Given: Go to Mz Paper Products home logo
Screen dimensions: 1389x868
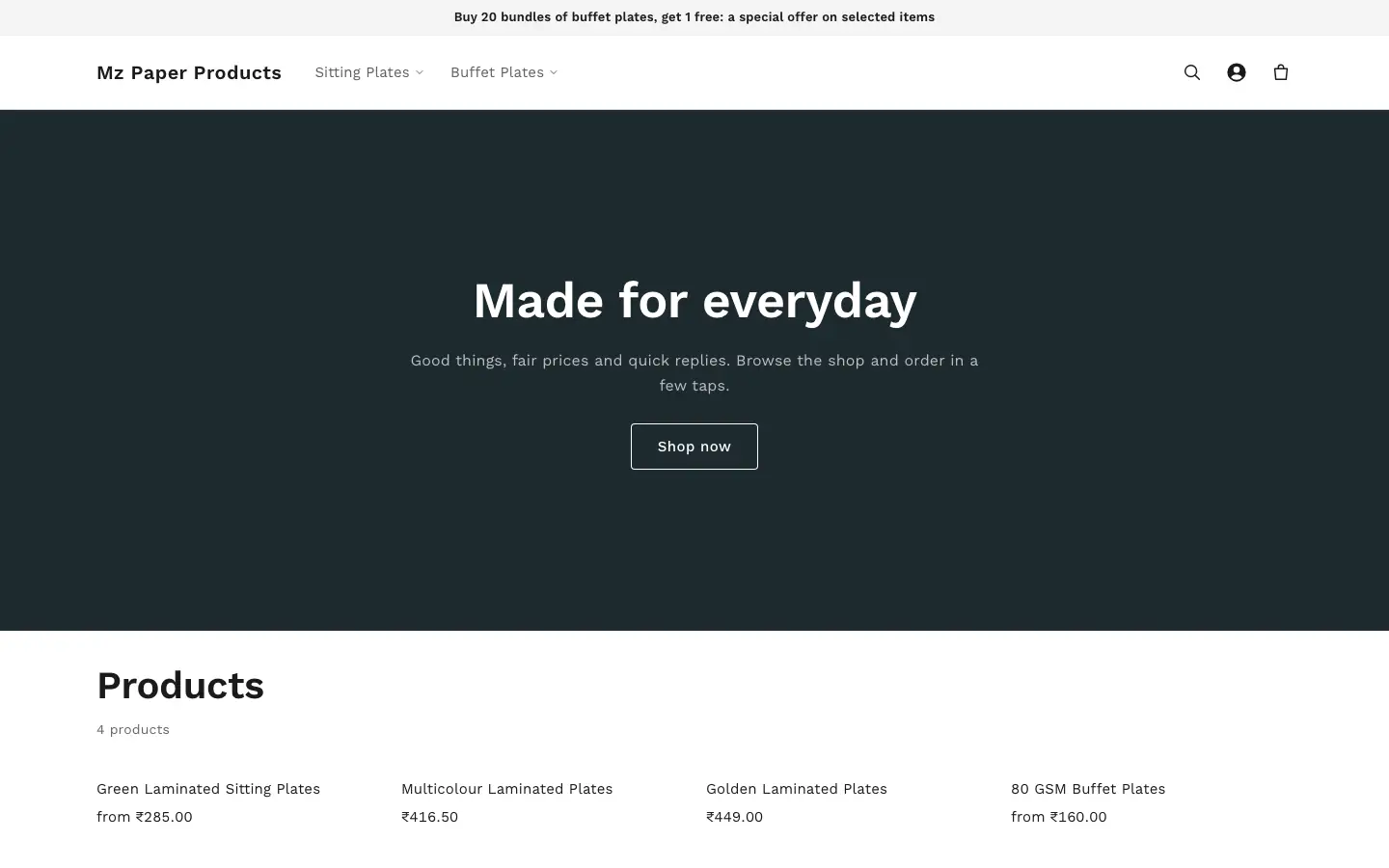Looking at the screenshot, I should tap(189, 72).
